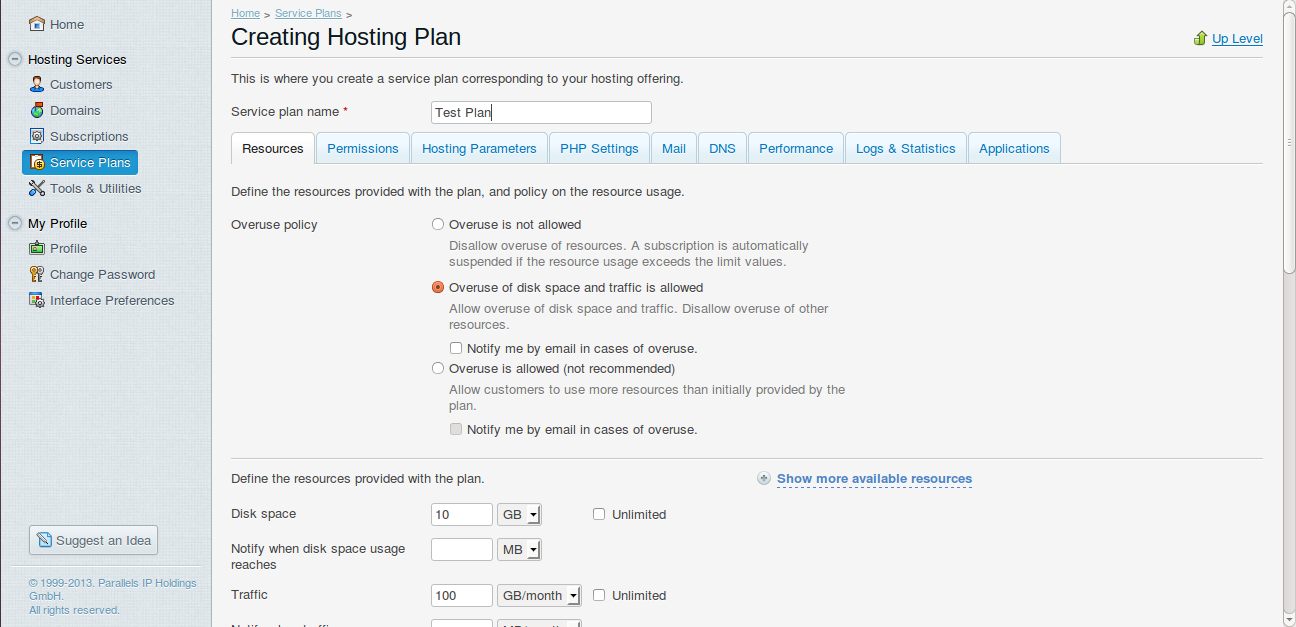Click the Tools & Utilities wrench icon
The image size is (1296, 627).
pyautogui.click(x=37, y=188)
